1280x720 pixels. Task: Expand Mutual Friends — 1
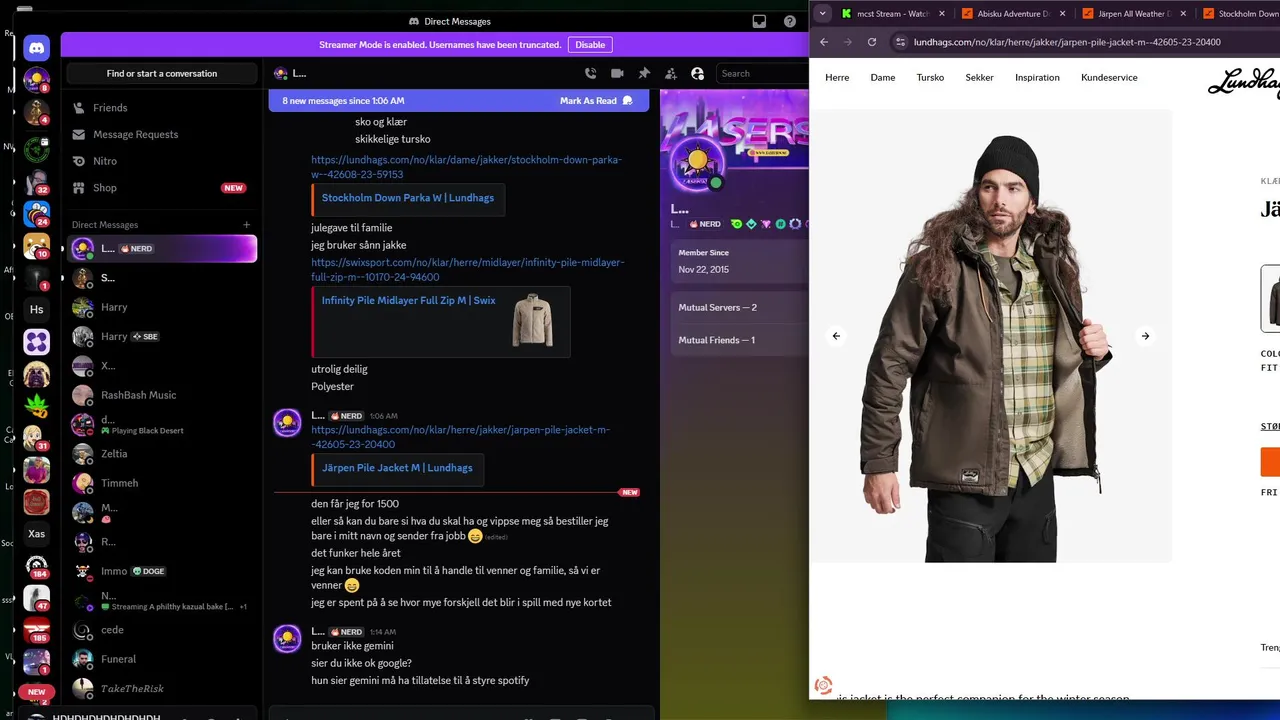740,340
